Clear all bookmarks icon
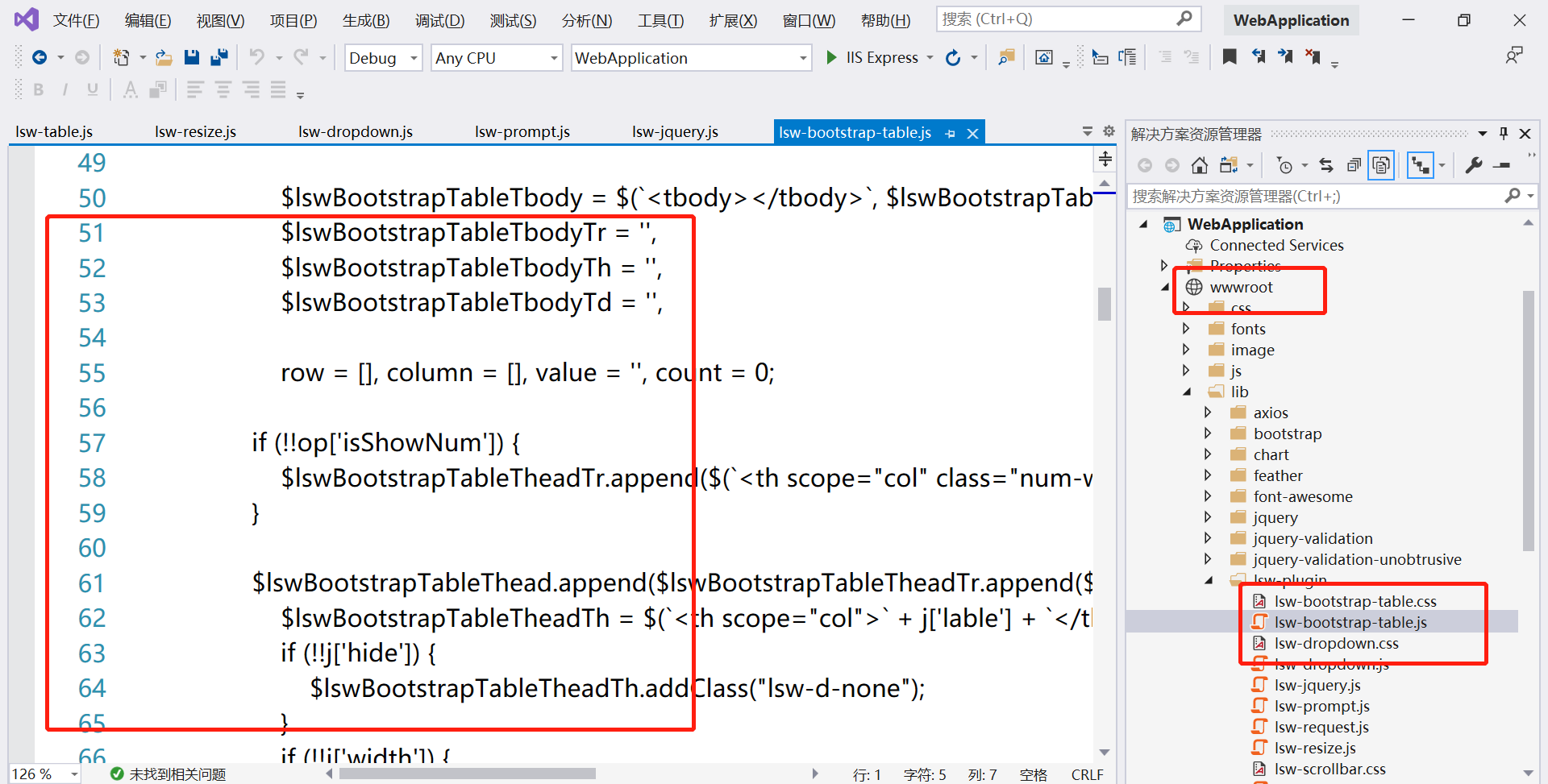This screenshot has width=1548, height=784. [x=1313, y=56]
